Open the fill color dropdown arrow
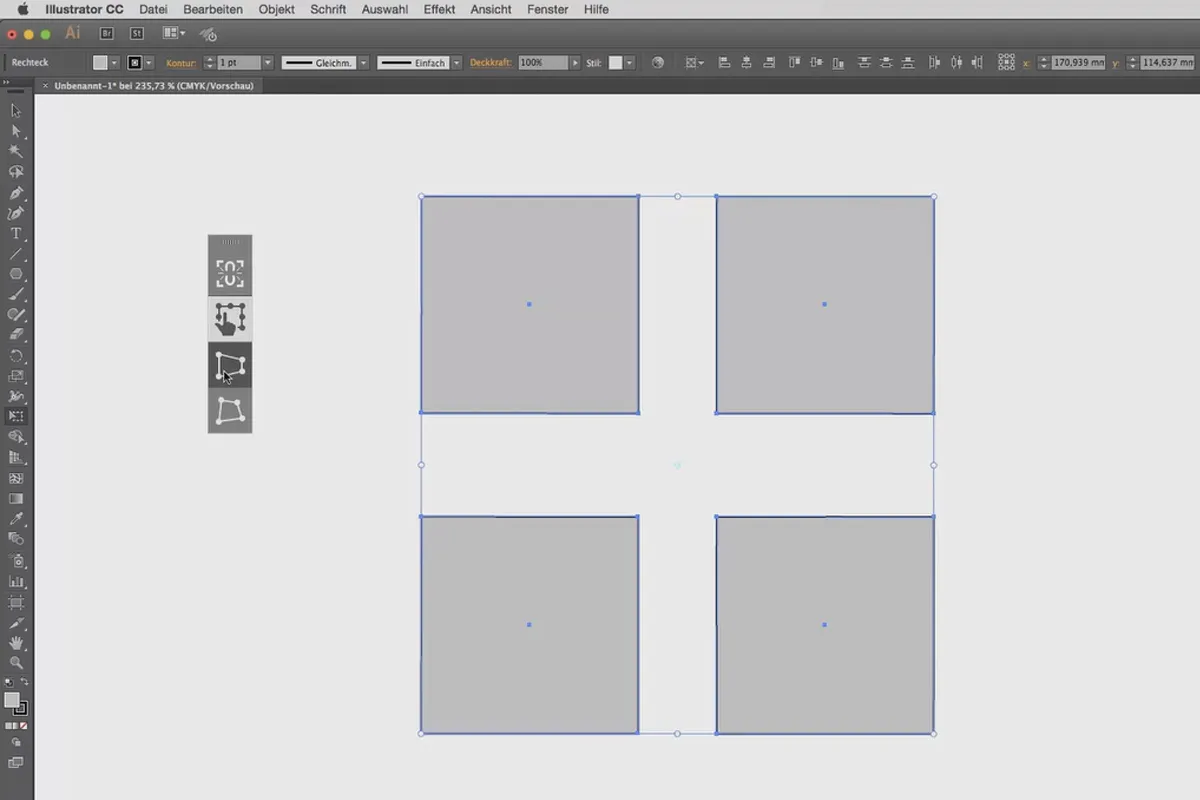Image resolution: width=1200 pixels, height=800 pixels. point(114,62)
